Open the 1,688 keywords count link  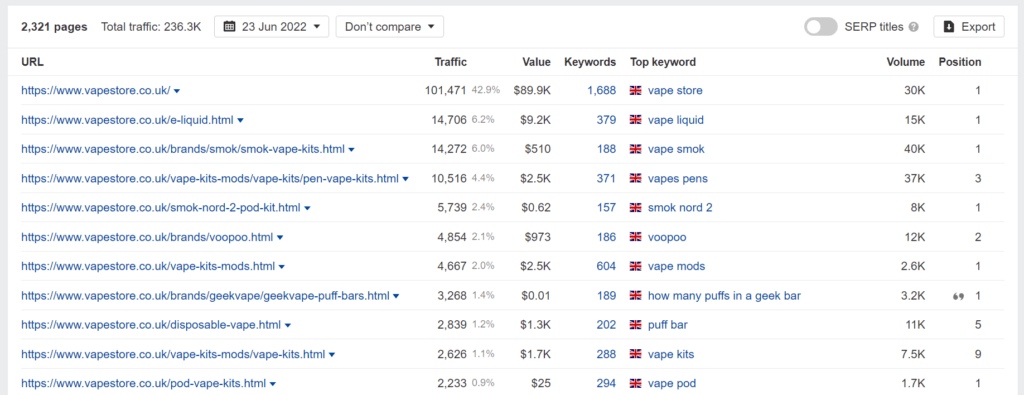(x=601, y=91)
